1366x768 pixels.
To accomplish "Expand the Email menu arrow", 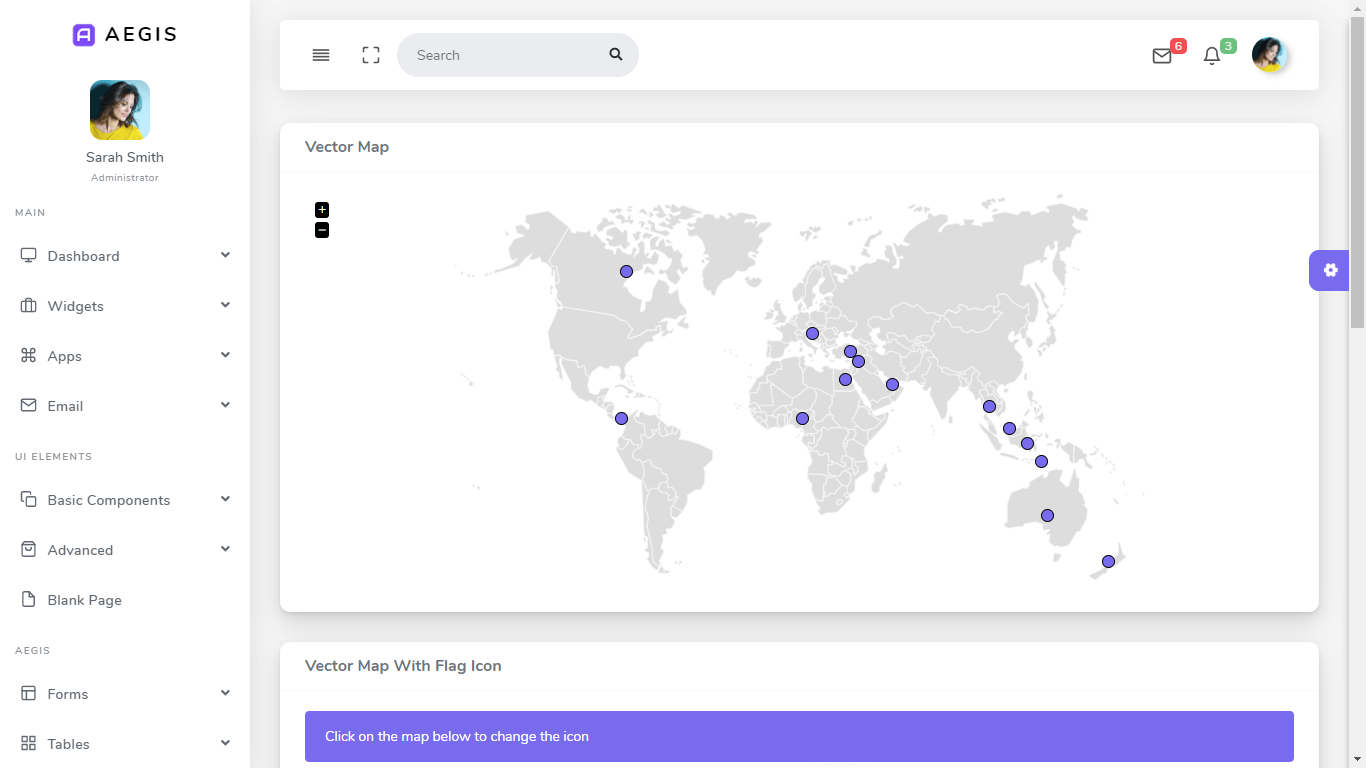I will (225, 405).
